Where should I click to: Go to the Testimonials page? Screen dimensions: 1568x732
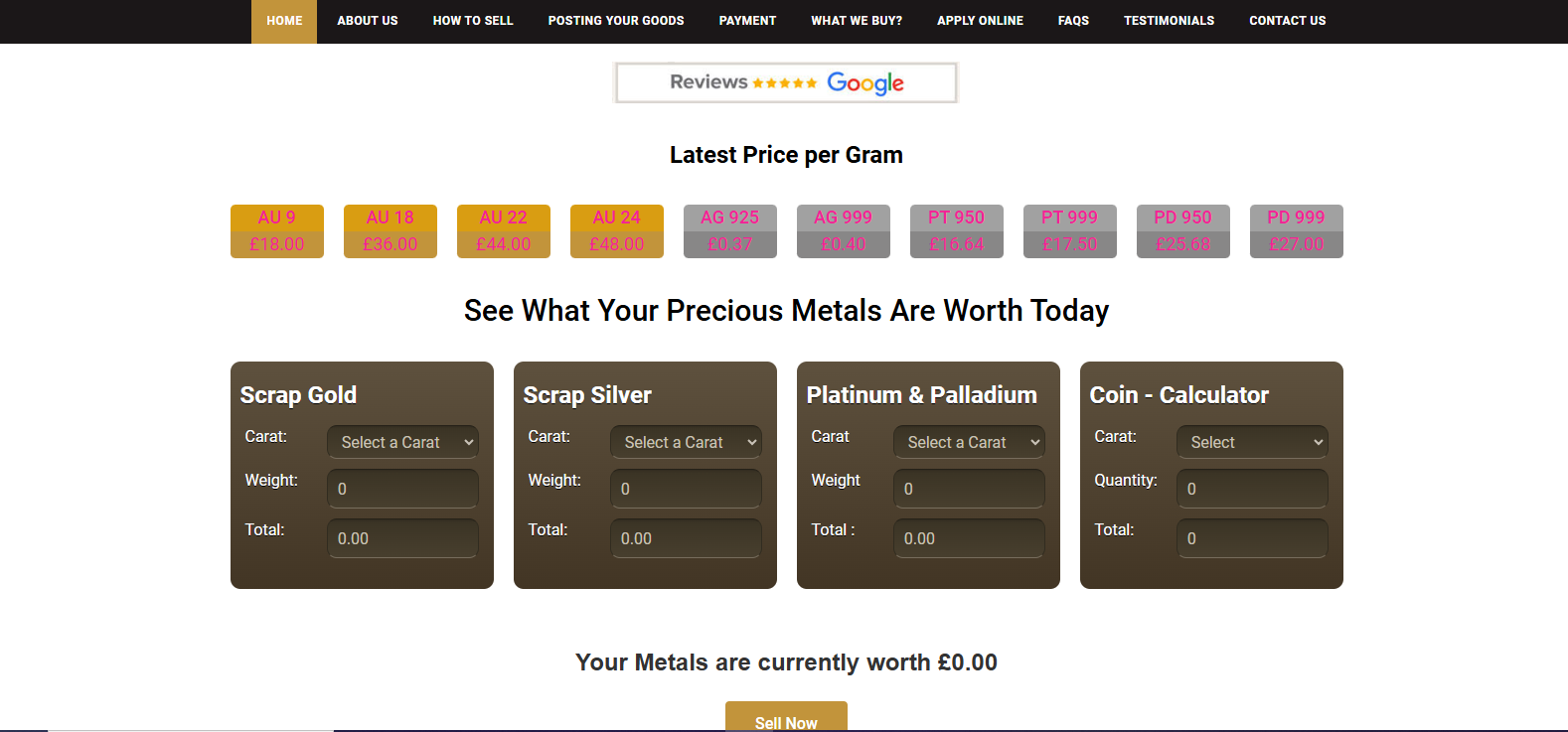1169,21
